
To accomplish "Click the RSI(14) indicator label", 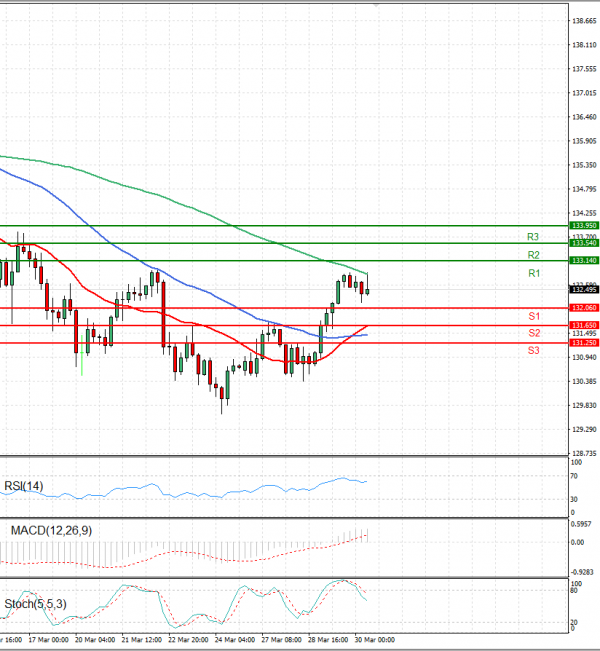I will click(x=24, y=486).
